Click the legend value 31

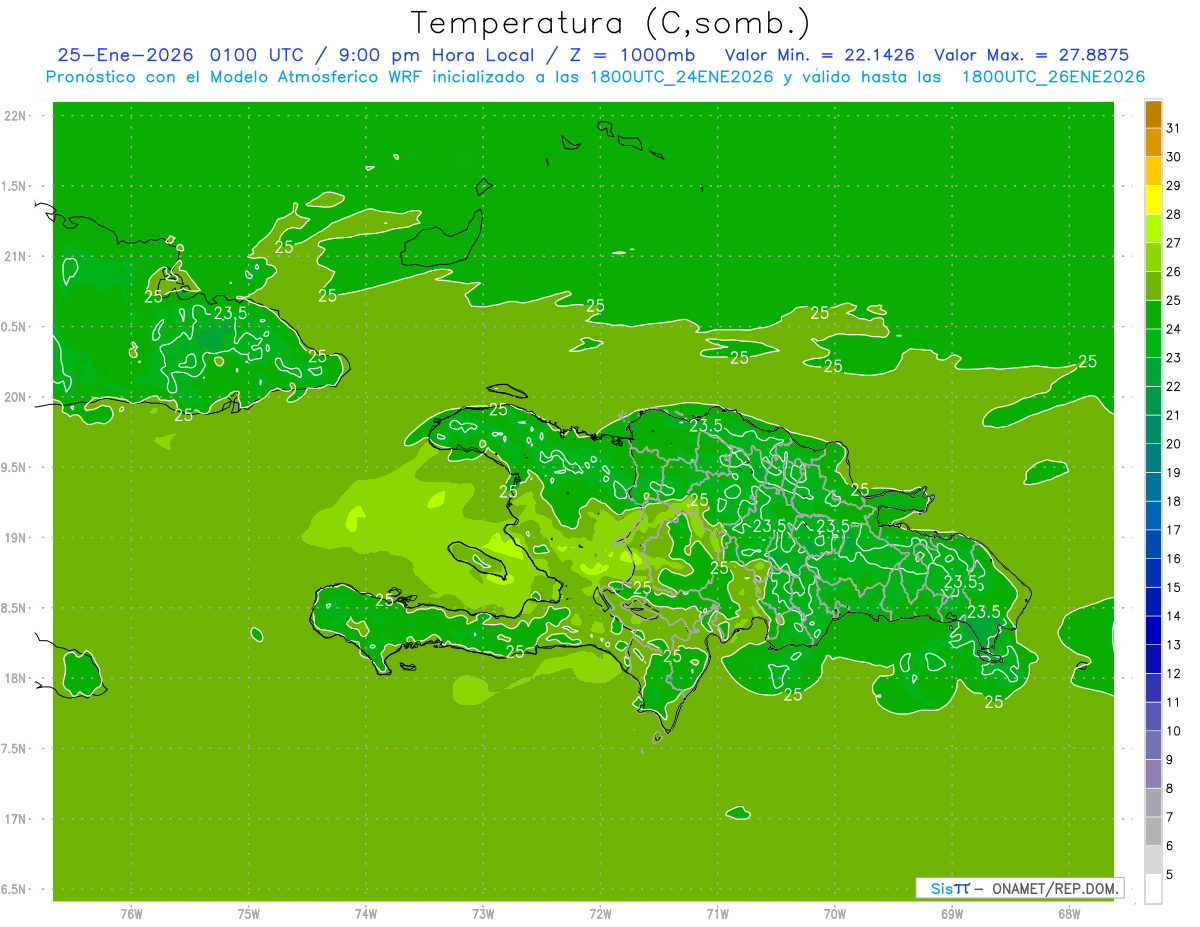(x=1174, y=128)
